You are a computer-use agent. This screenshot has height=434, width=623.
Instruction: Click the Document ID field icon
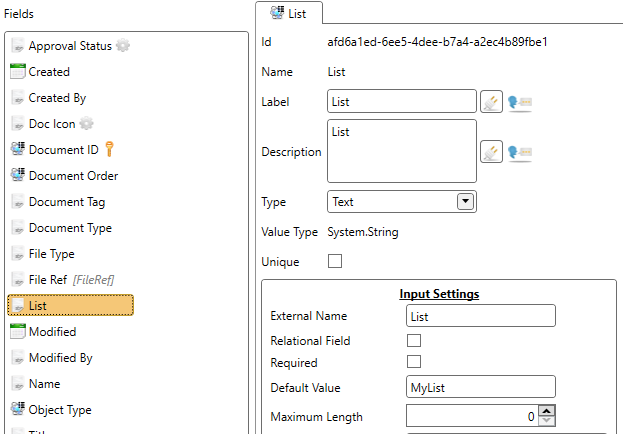click(x=17, y=149)
